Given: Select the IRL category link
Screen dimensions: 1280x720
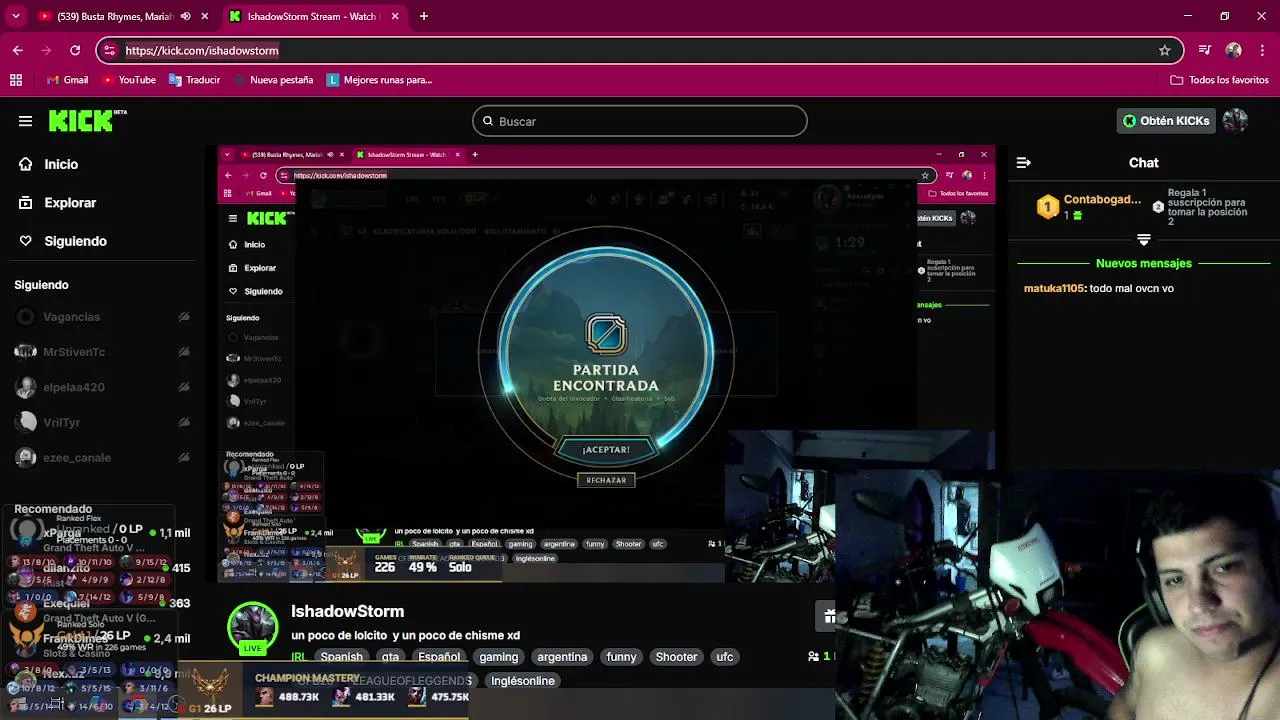Looking at the screenshot, I should [298, 657].
